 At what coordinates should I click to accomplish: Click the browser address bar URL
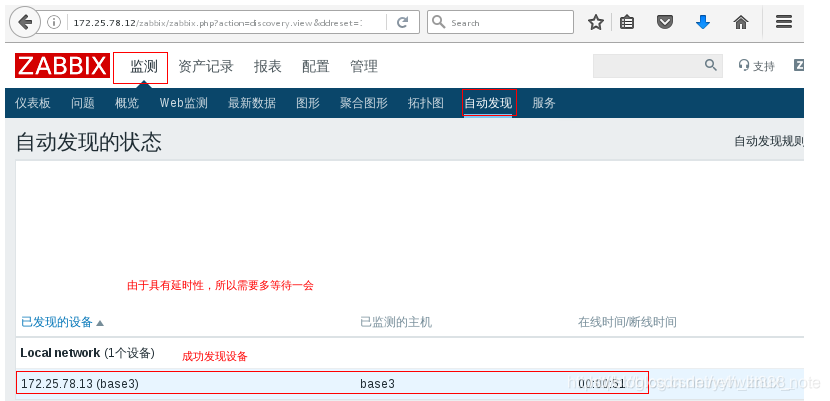[x=217, y=23]
